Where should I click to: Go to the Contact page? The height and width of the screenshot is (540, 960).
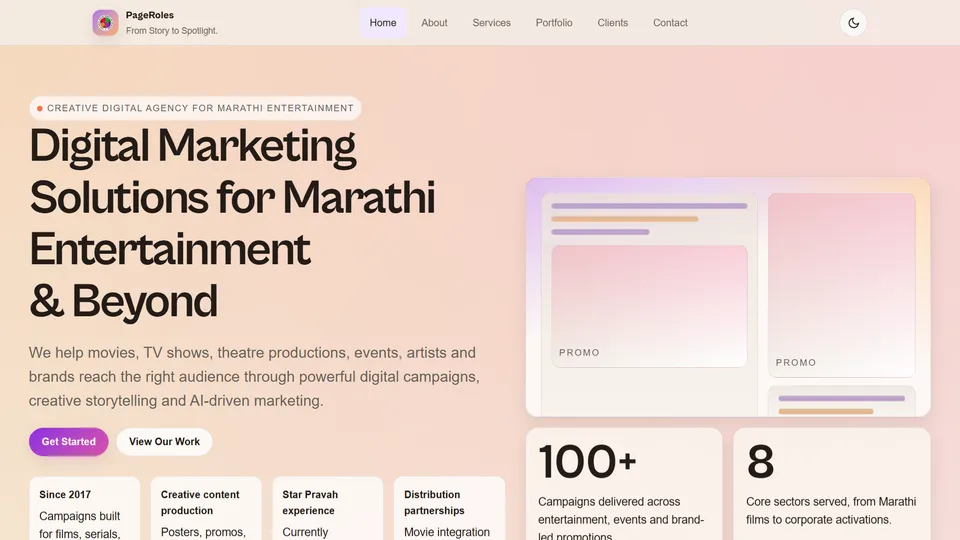tap(670, 23)
